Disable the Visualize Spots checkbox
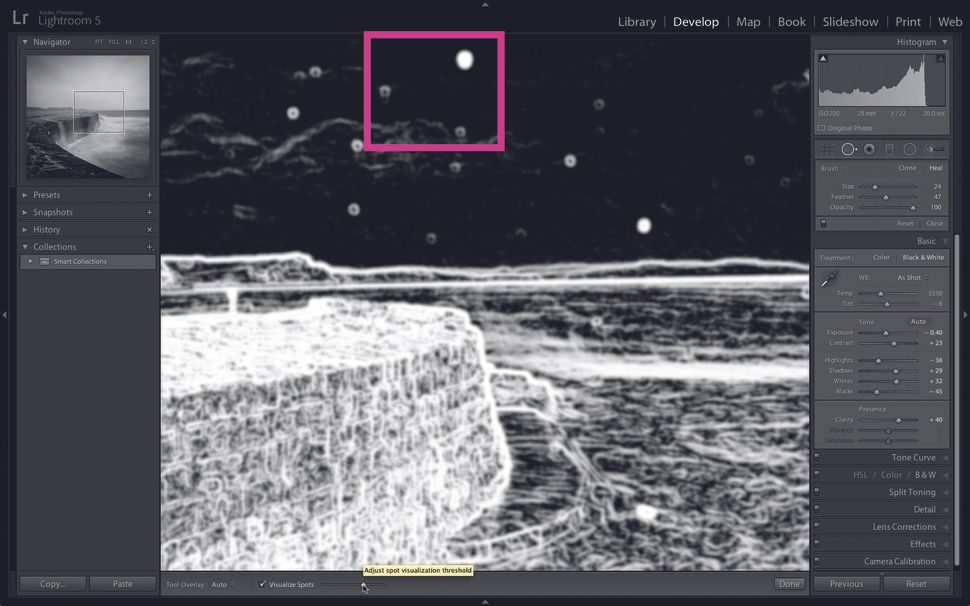 pos(262,585)
